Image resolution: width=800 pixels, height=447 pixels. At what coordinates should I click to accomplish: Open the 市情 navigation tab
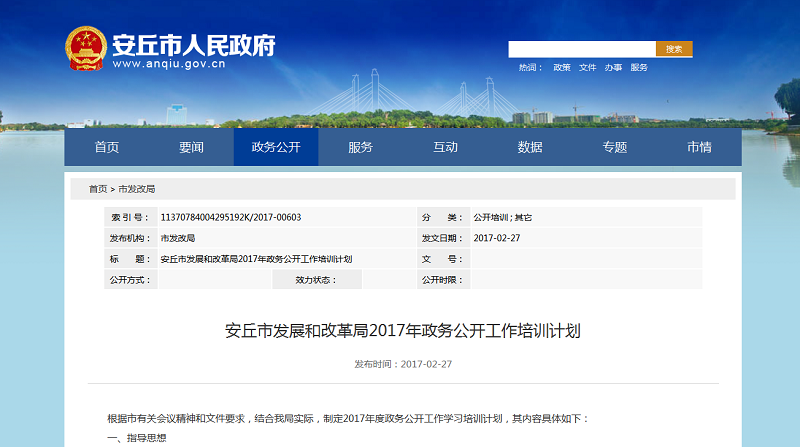[x=699, y=147]
